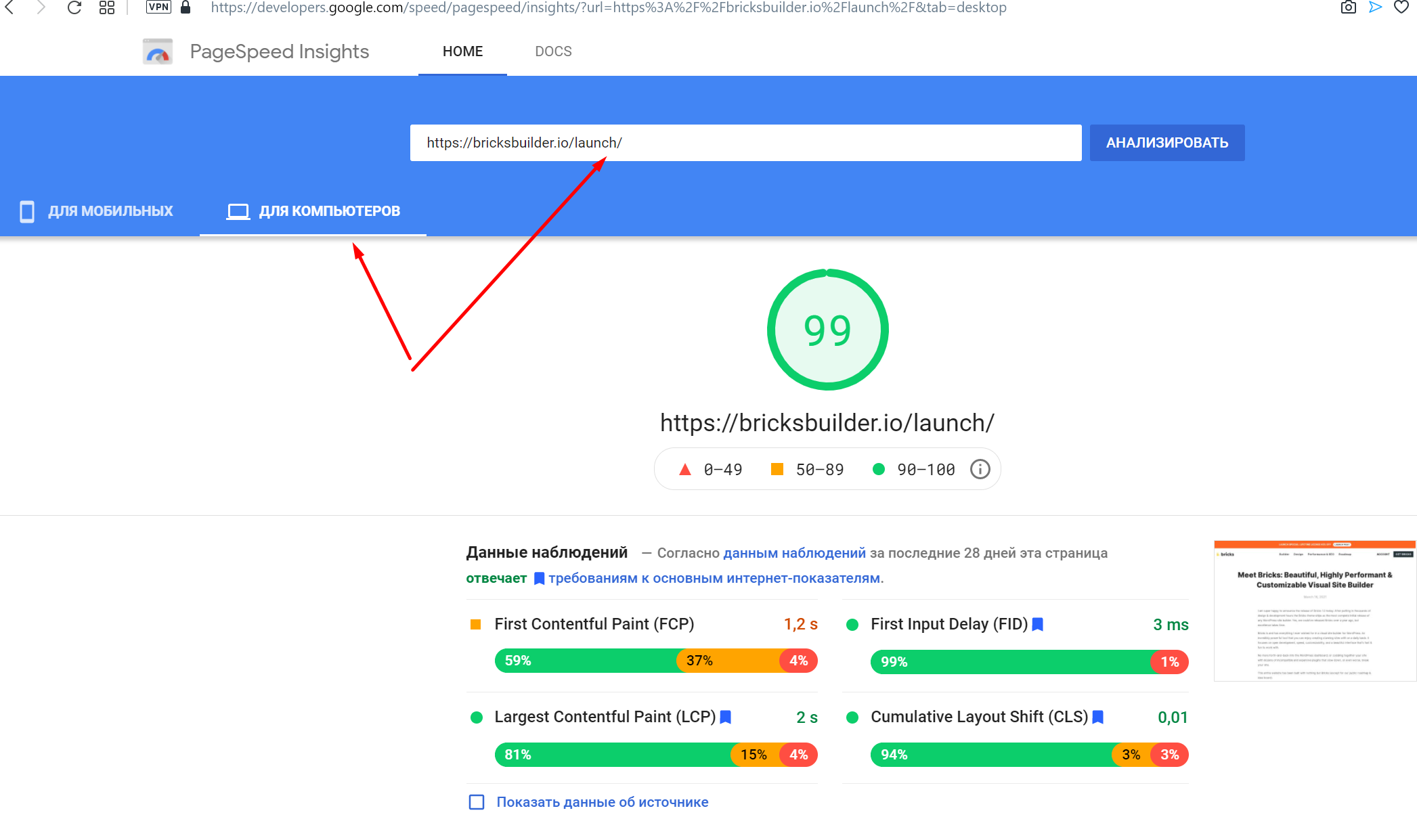Go back using browser back arrow
The width and height of the screenshot is (1417, 840).
(x=9, y=7)
